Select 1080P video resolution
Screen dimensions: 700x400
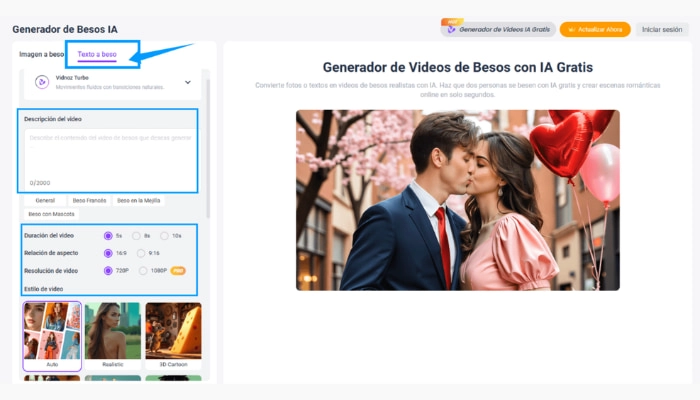coord(143,271)
